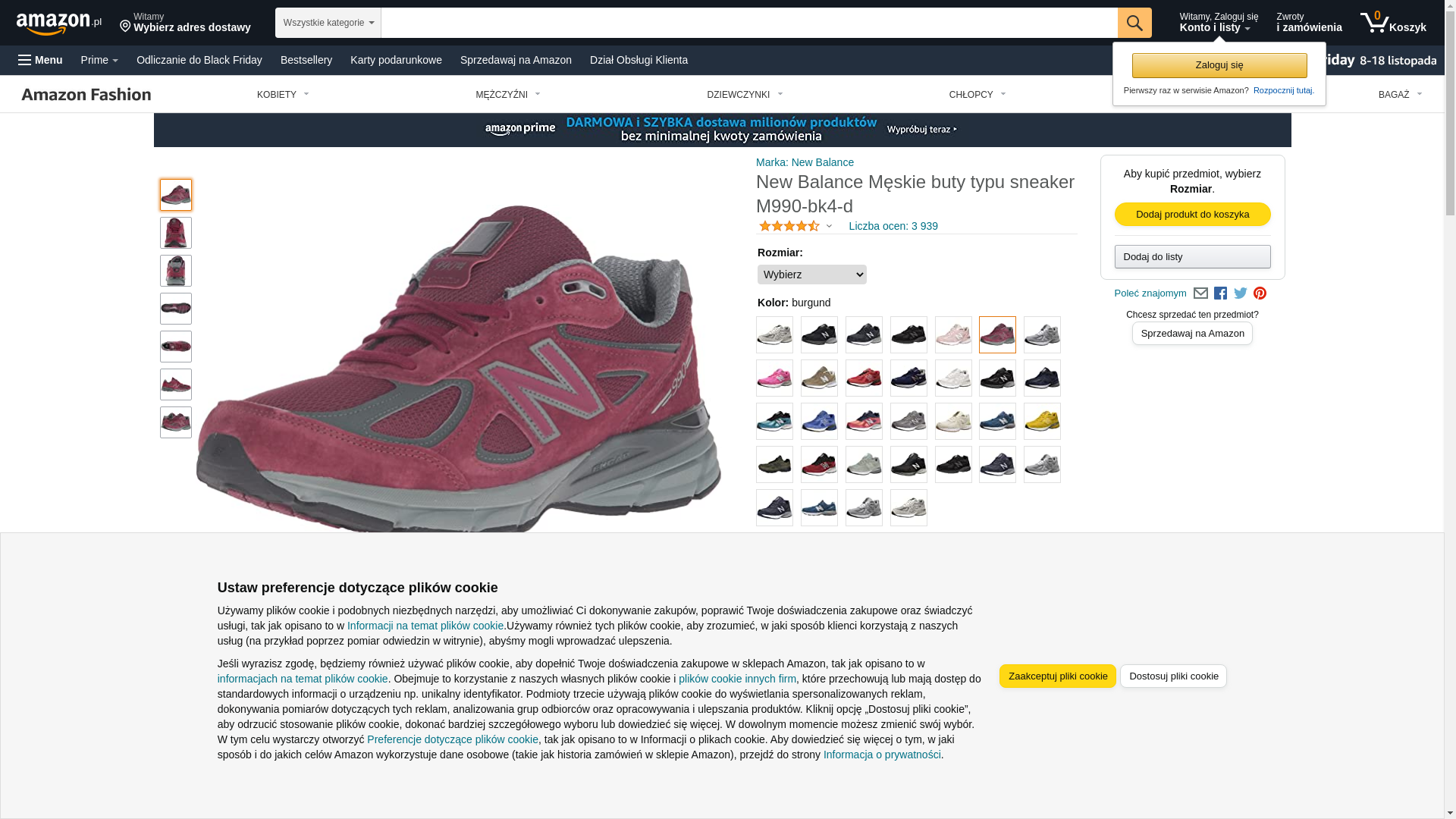Viewport: 1456px width, 819px height.
Task: Open Liczba ocen 3 939 reviews link
Action: pos(893,226)
